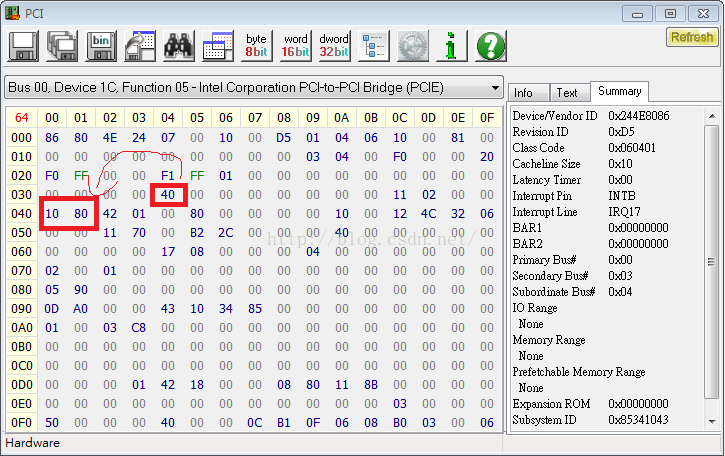This screenshot has height=456, width=725.
Task: Select byte 11 at row 030 column 0C
Action: tap(399, 195)
